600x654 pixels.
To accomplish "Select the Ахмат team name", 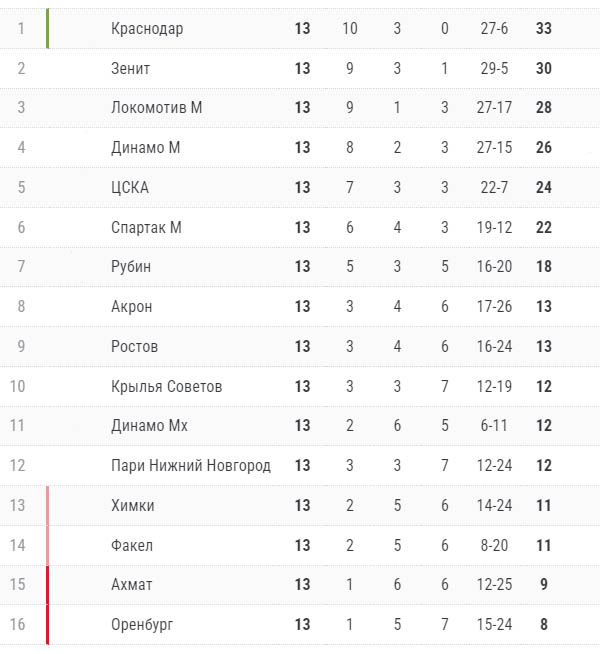I will coord(131,585).
